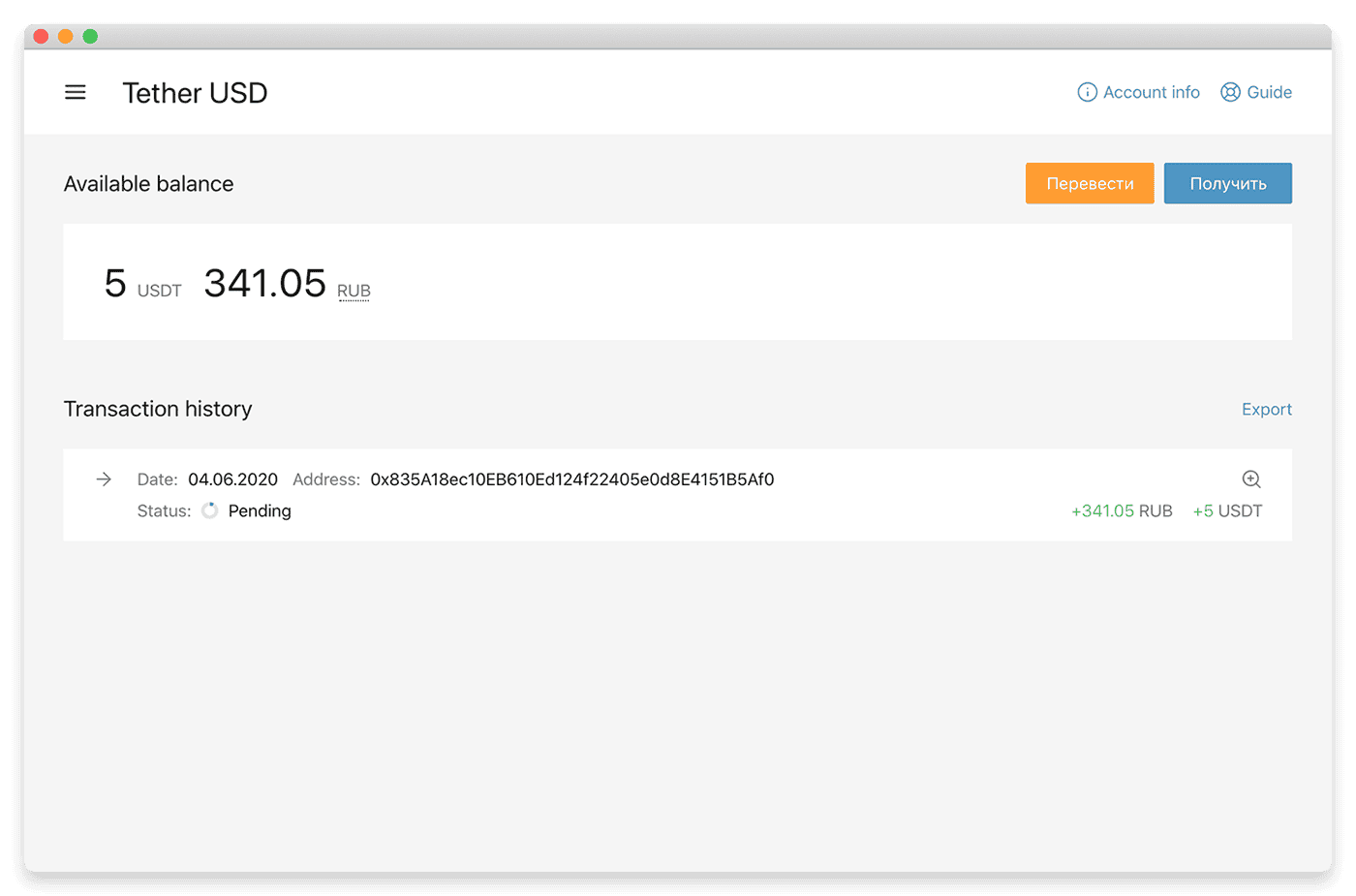Viewport: 1356px width, 896px height.
Task: Click the Pending status spinner
Action: pos(209,510)
